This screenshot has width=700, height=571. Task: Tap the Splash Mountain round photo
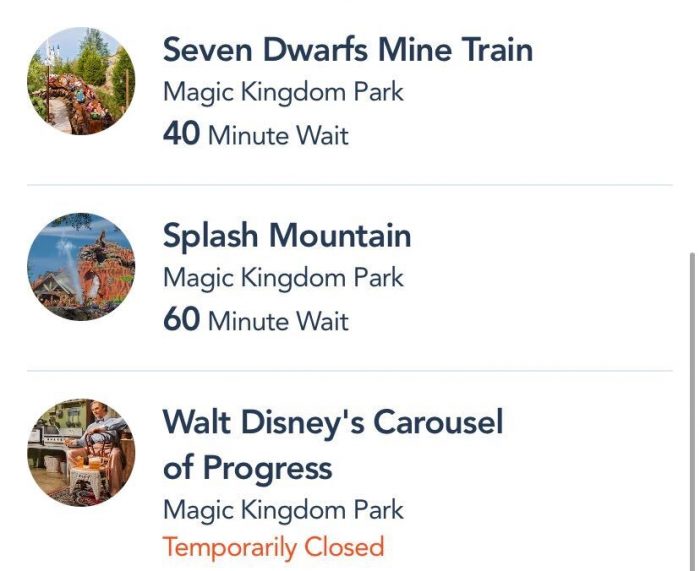click(x=80, y=266)
